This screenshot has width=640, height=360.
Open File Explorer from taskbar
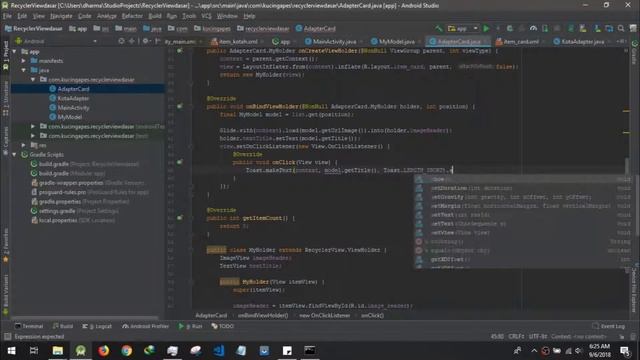pos(58,351)
